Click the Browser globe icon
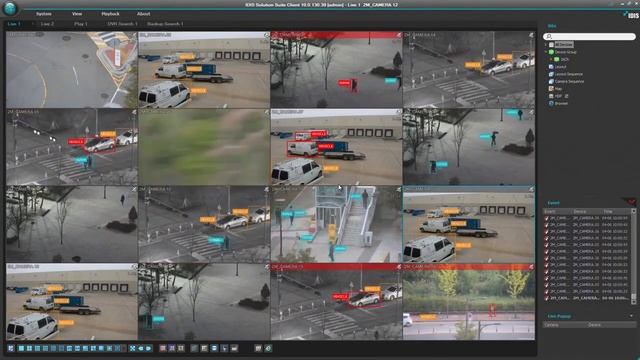The height and width of the screenshot is (360, 640). tap(551, 103)
